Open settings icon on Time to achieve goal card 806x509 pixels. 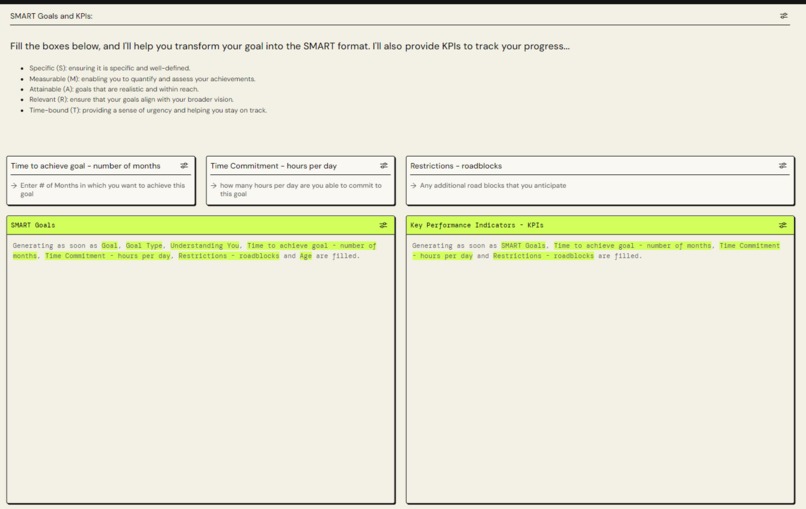tap(184, 166)
